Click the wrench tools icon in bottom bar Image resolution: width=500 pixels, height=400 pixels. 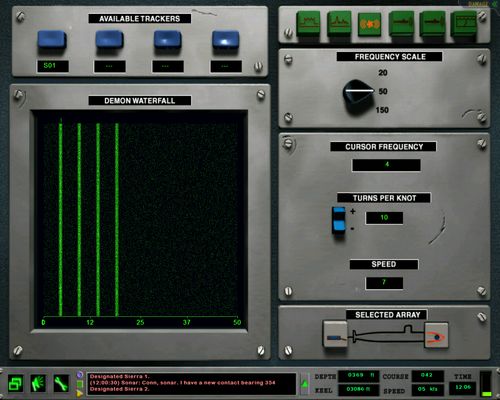coord(61,383)
